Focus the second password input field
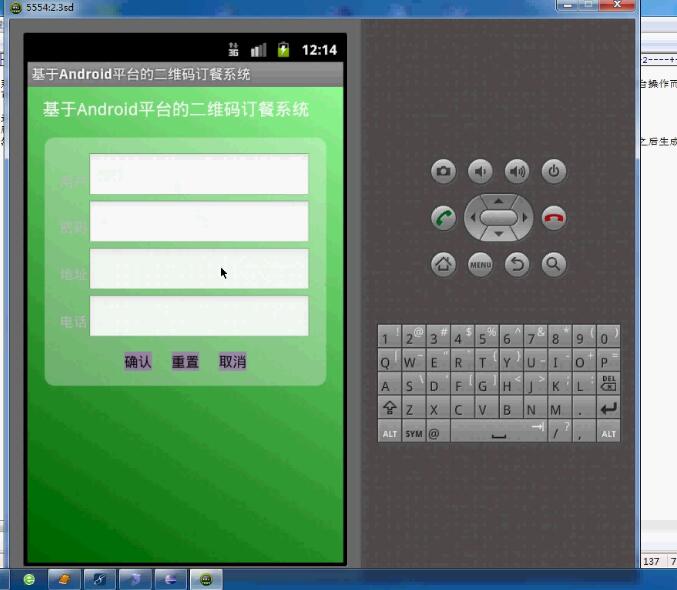Screen dimensions: 677x590 [199, 221]
